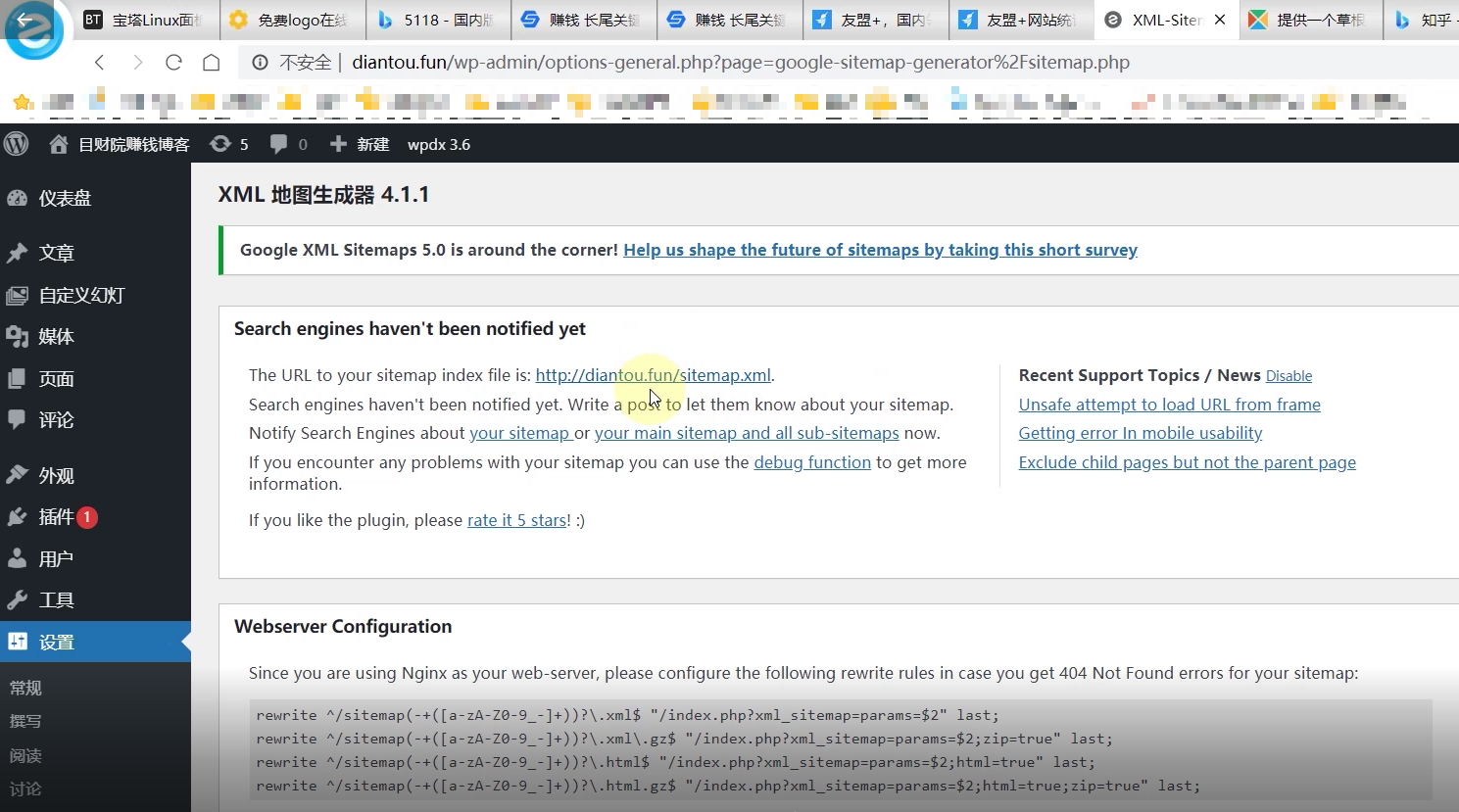Screen dimensions: 1459x812
Task: Open the browser home page icon
Action: click(211, 63)
